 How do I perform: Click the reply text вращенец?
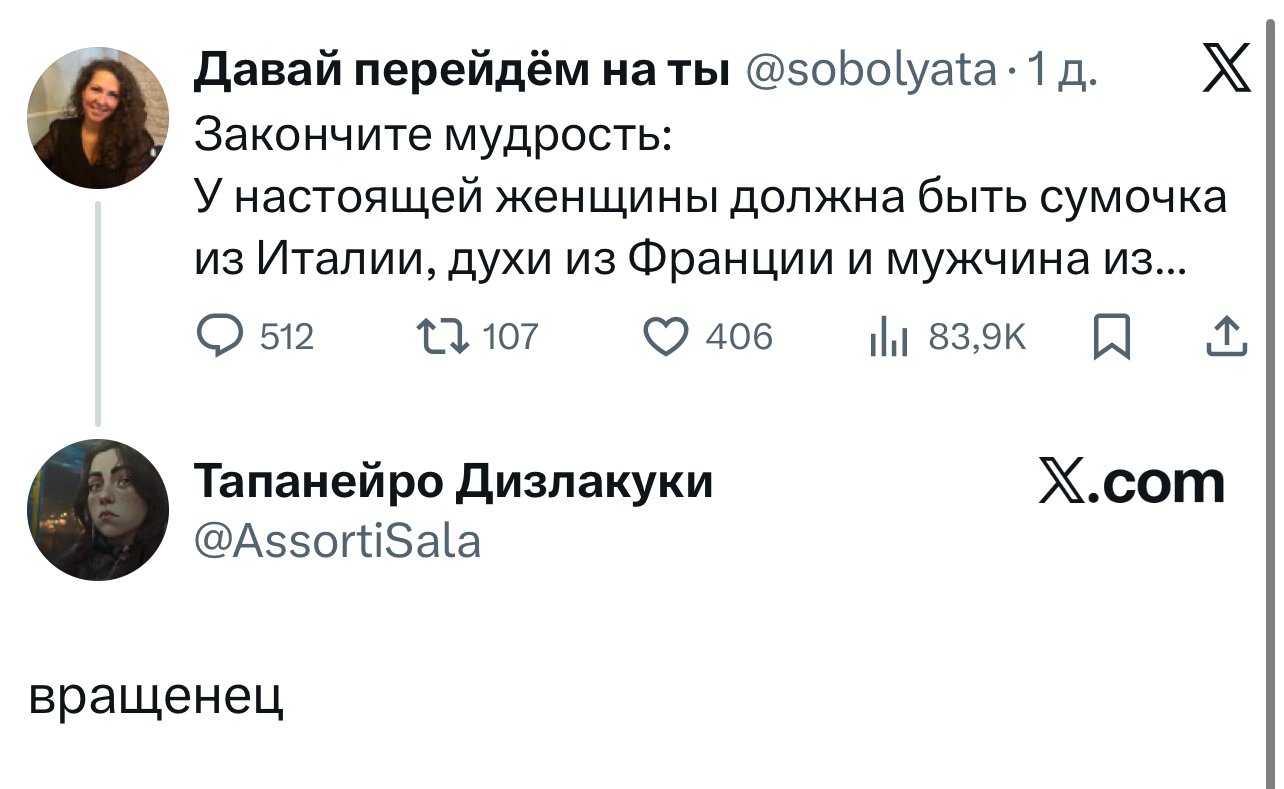coord(157,696)
